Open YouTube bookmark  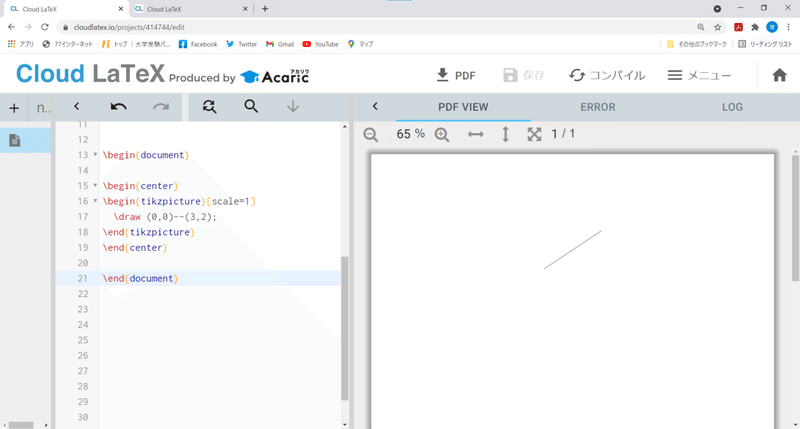[x=320, y=44]
